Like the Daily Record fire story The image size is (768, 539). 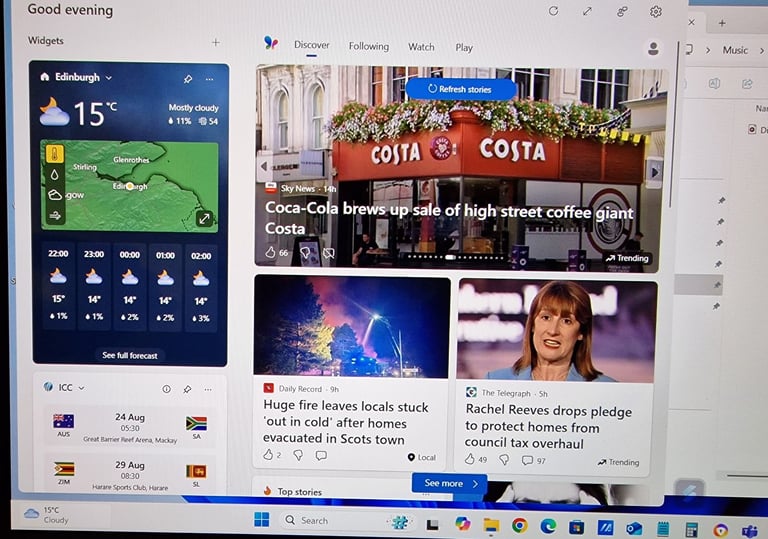coord(268,455)
